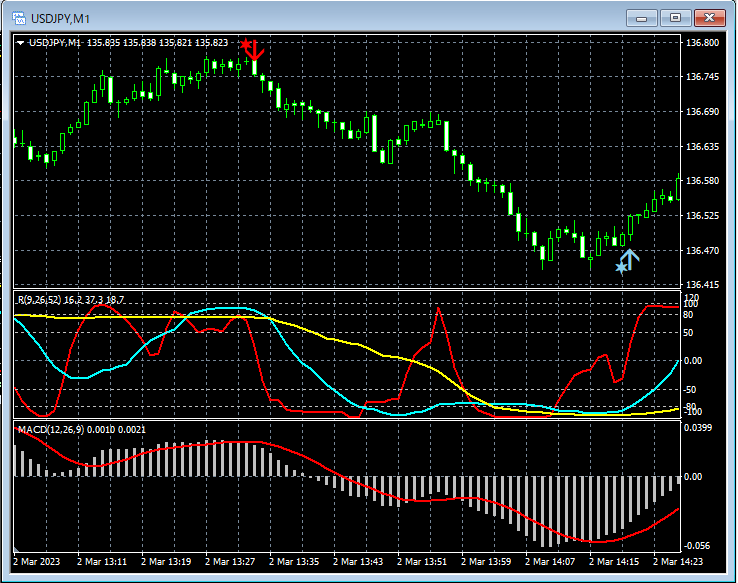738x583 pixels.
Task: Click the 136.470 price axis label
Action: pos(703,250)
